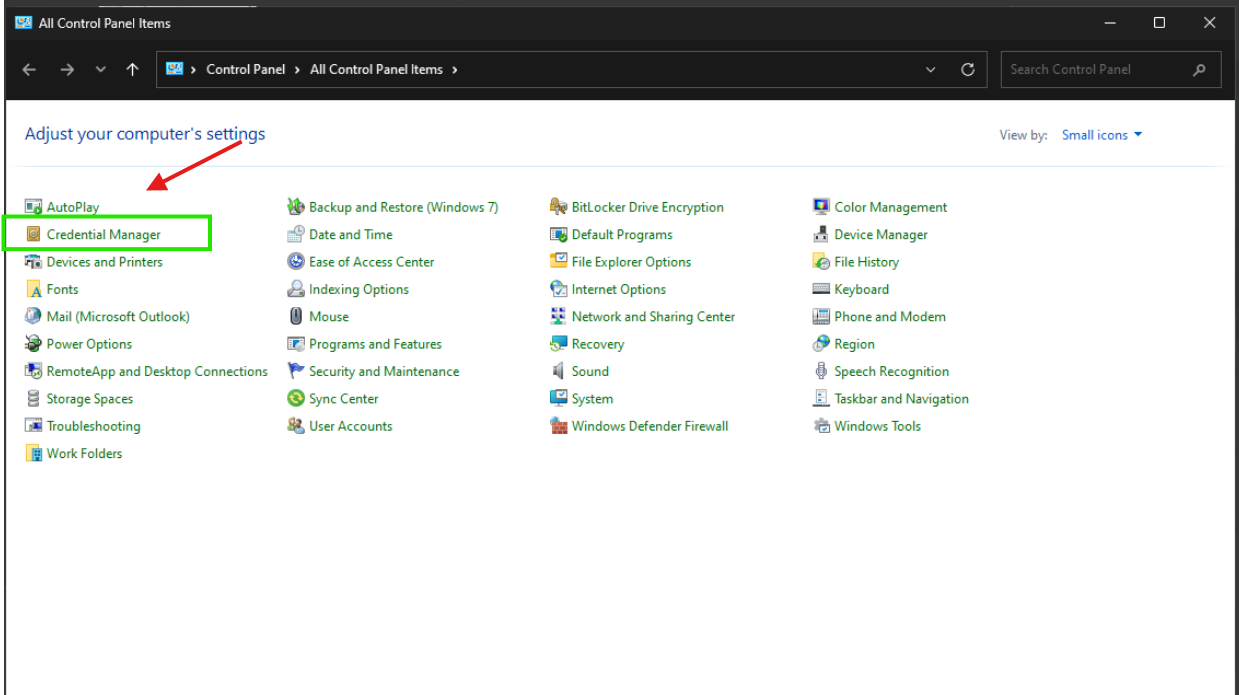Open Device Manager

881,235
